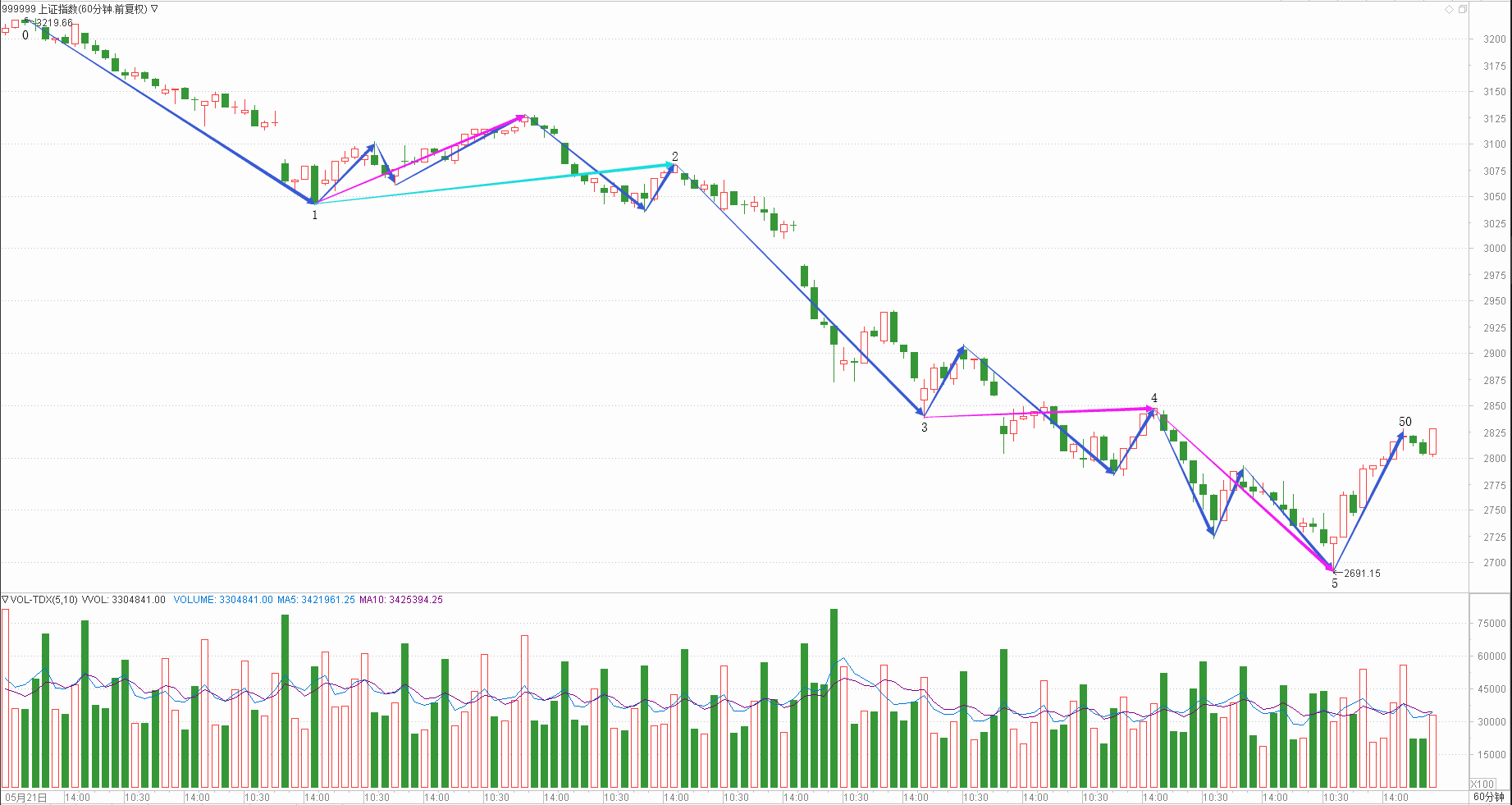
Task: Open the 60分钟 period selector at bottom right
Action: (1488, 797)
